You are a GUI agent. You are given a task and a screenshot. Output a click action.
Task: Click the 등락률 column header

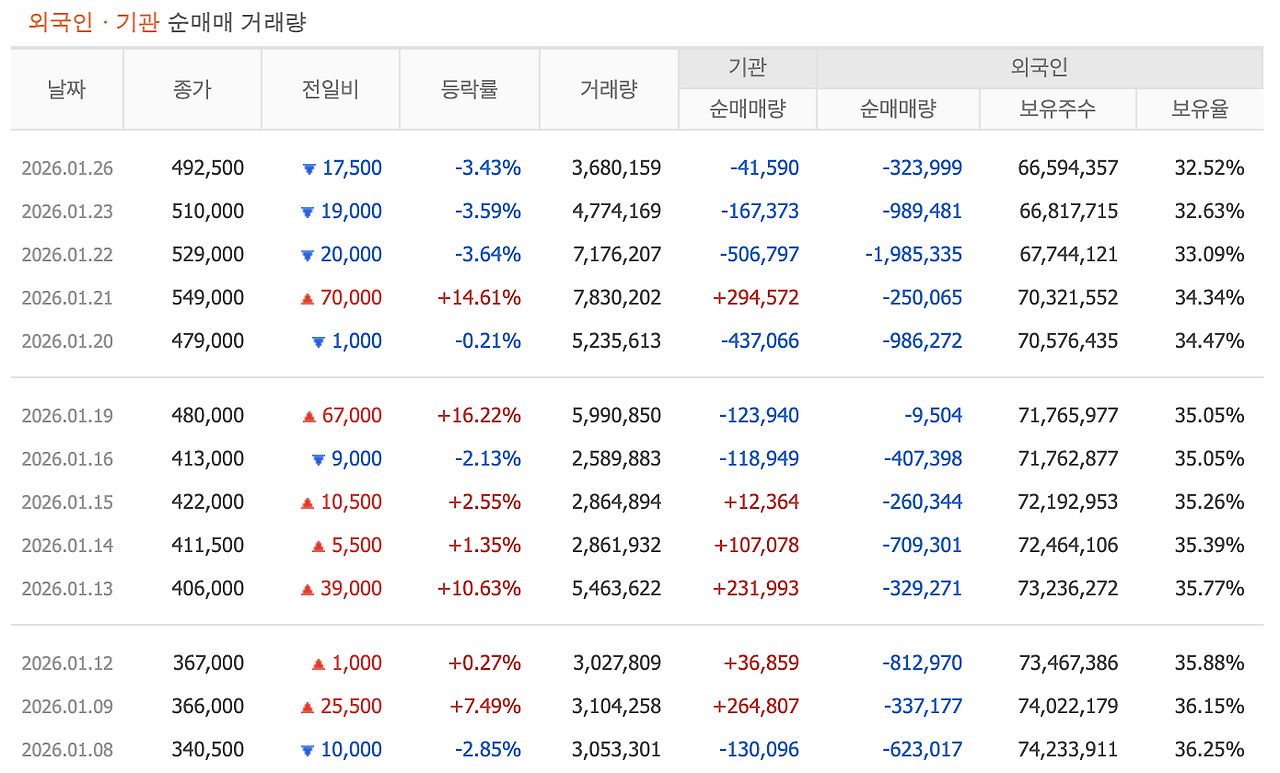click(469, 88)
